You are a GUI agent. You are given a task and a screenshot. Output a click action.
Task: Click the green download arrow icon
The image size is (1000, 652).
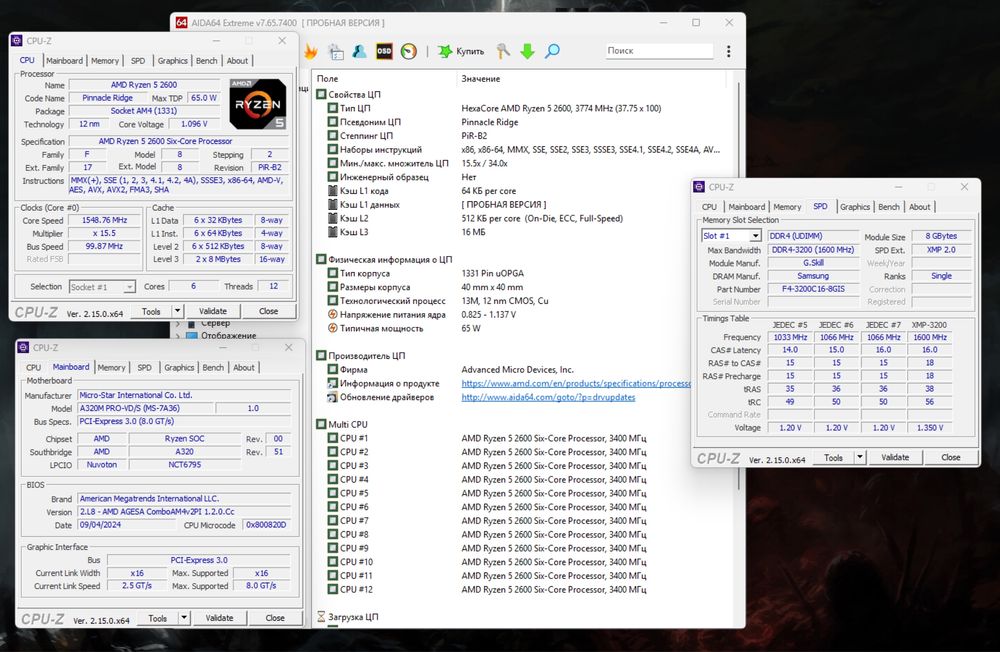pyautogui.click(x=527, y=51)
